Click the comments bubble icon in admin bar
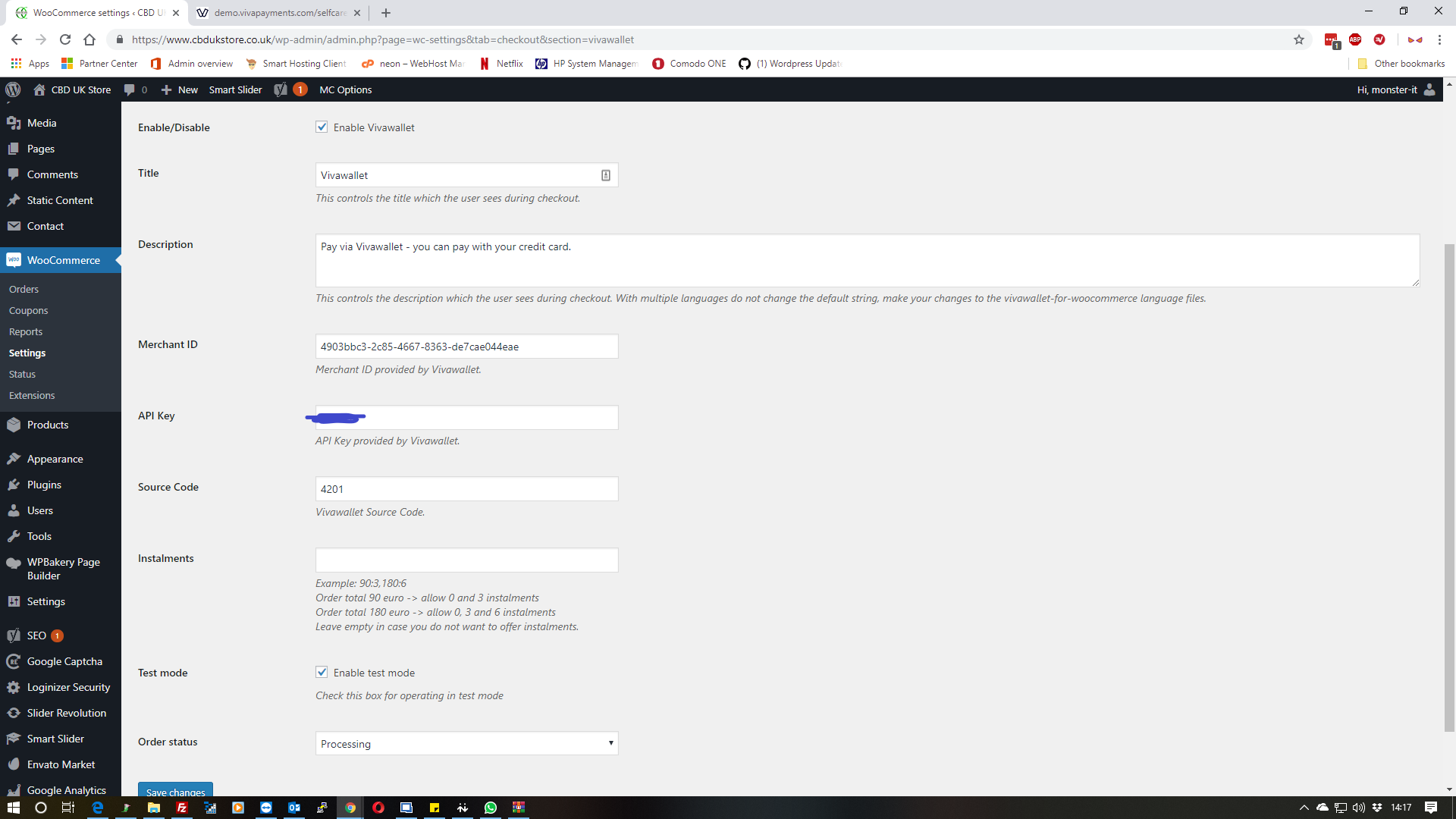 coord(129,89)
